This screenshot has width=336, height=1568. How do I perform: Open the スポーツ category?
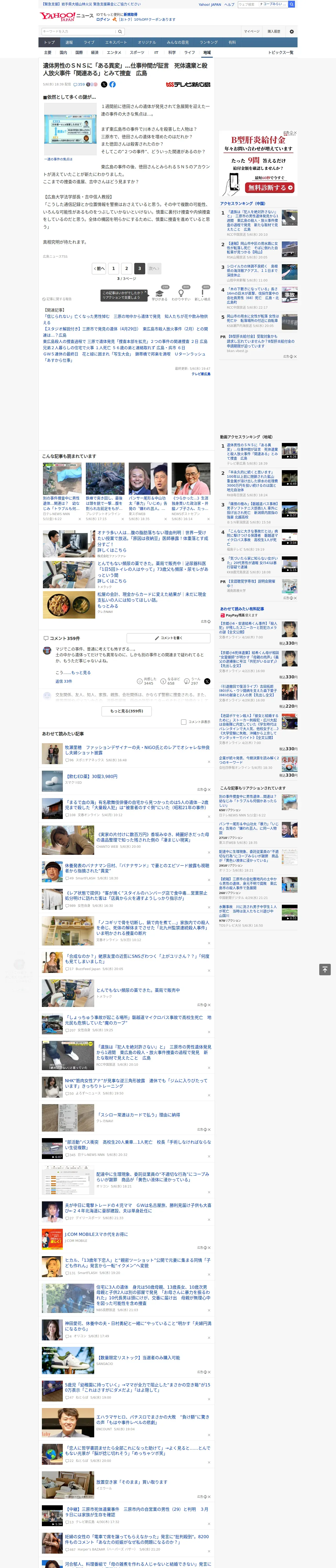click(x=137, y=52)
